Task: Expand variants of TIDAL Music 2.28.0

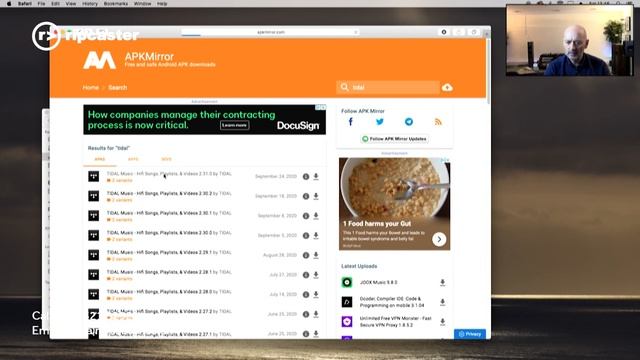Action: [120, 298]
